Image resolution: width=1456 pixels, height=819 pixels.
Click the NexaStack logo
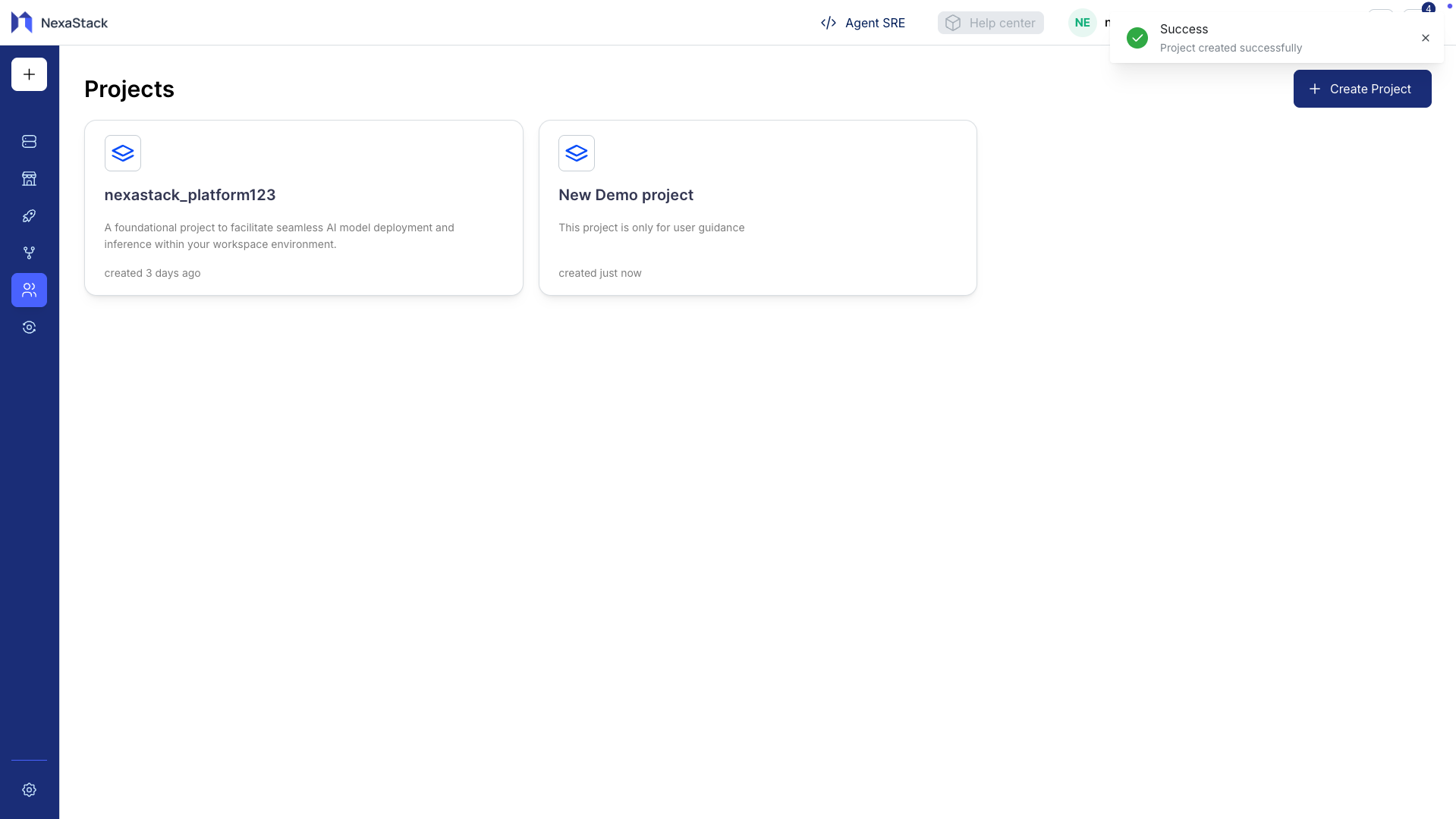point(59,23)
